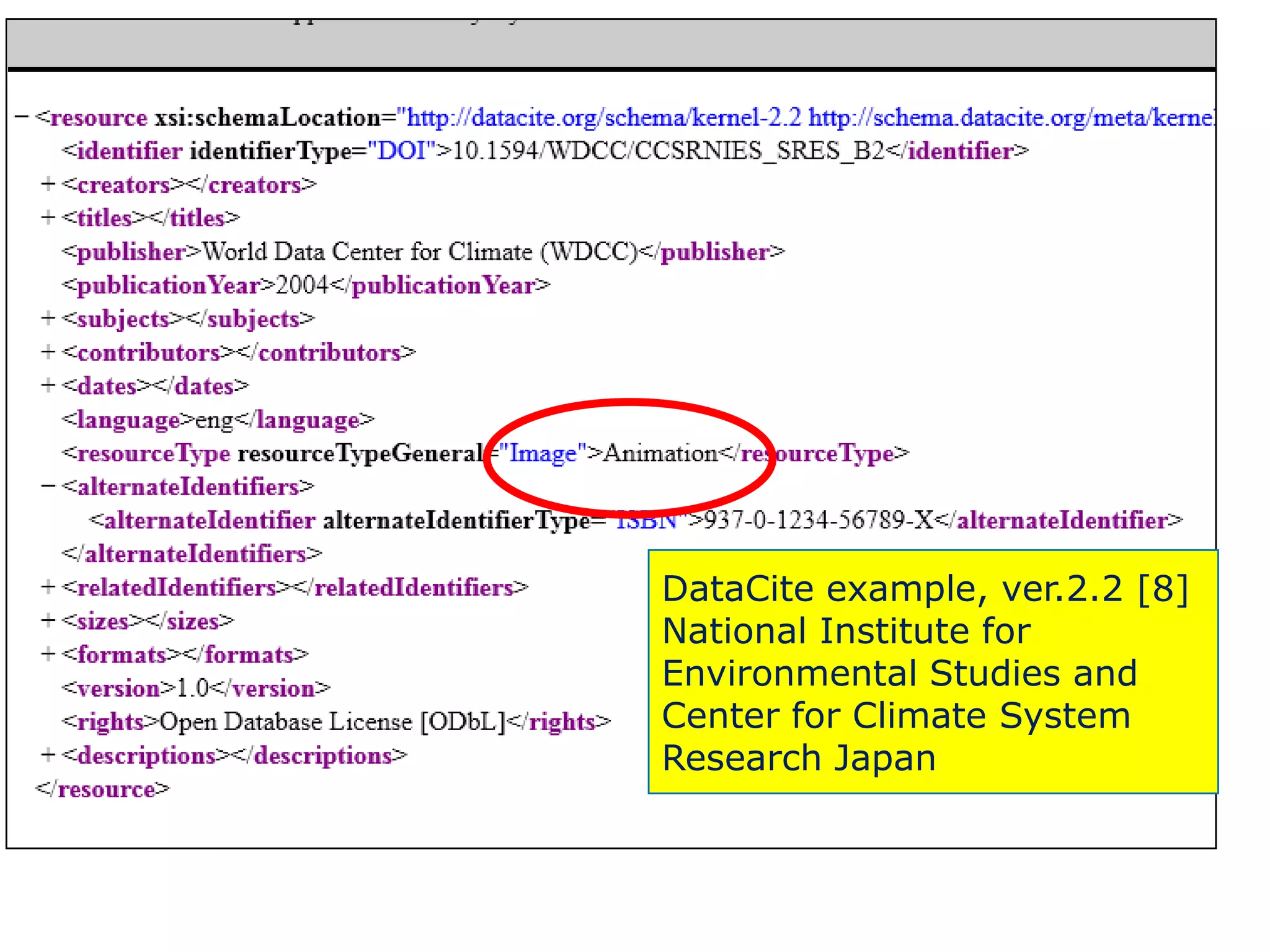This screenshot has width=1270, height=952.
Task: Click the publicationYear value 2004
Action: (x=302, y=285)
